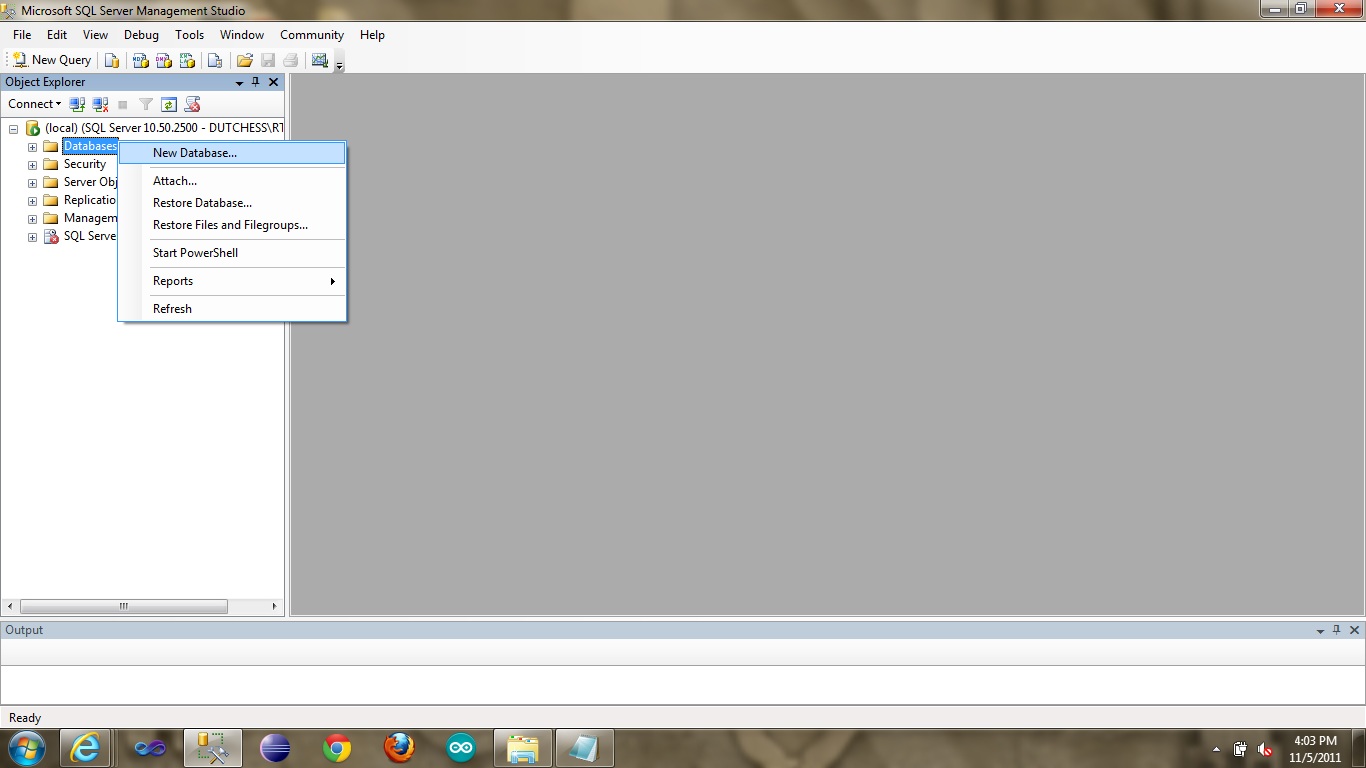Select the DMX query toolbar icon

(x=163, y=60)
